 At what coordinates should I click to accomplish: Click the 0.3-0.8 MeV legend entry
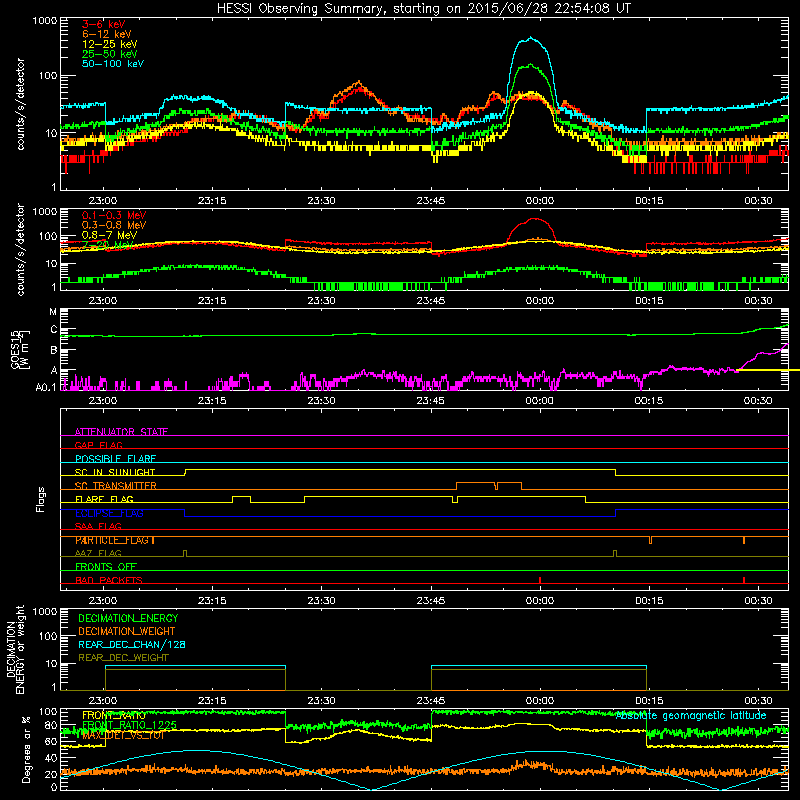[113, 225]
